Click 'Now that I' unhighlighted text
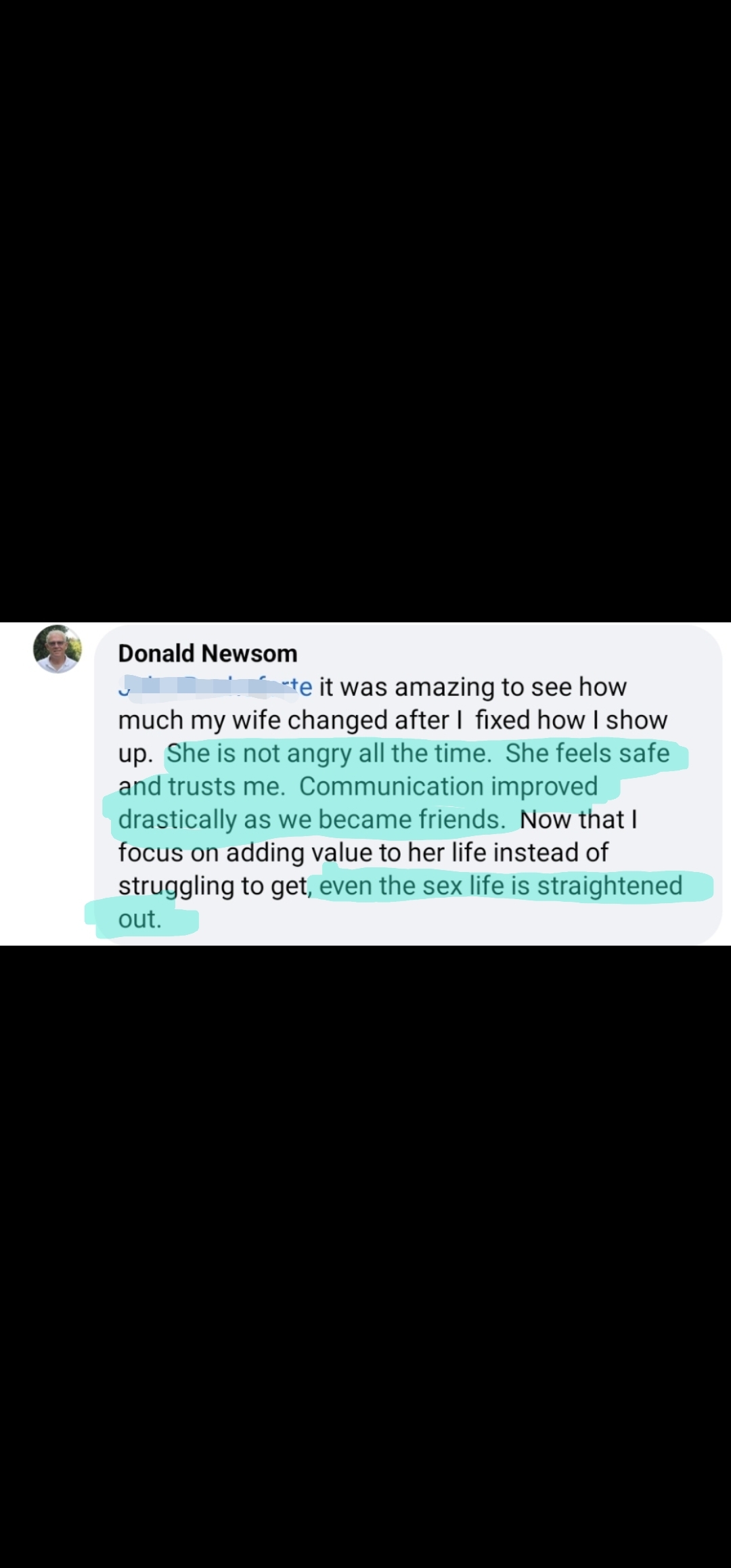The width and height of the screenshot is (731, 1568). point(579,819)
